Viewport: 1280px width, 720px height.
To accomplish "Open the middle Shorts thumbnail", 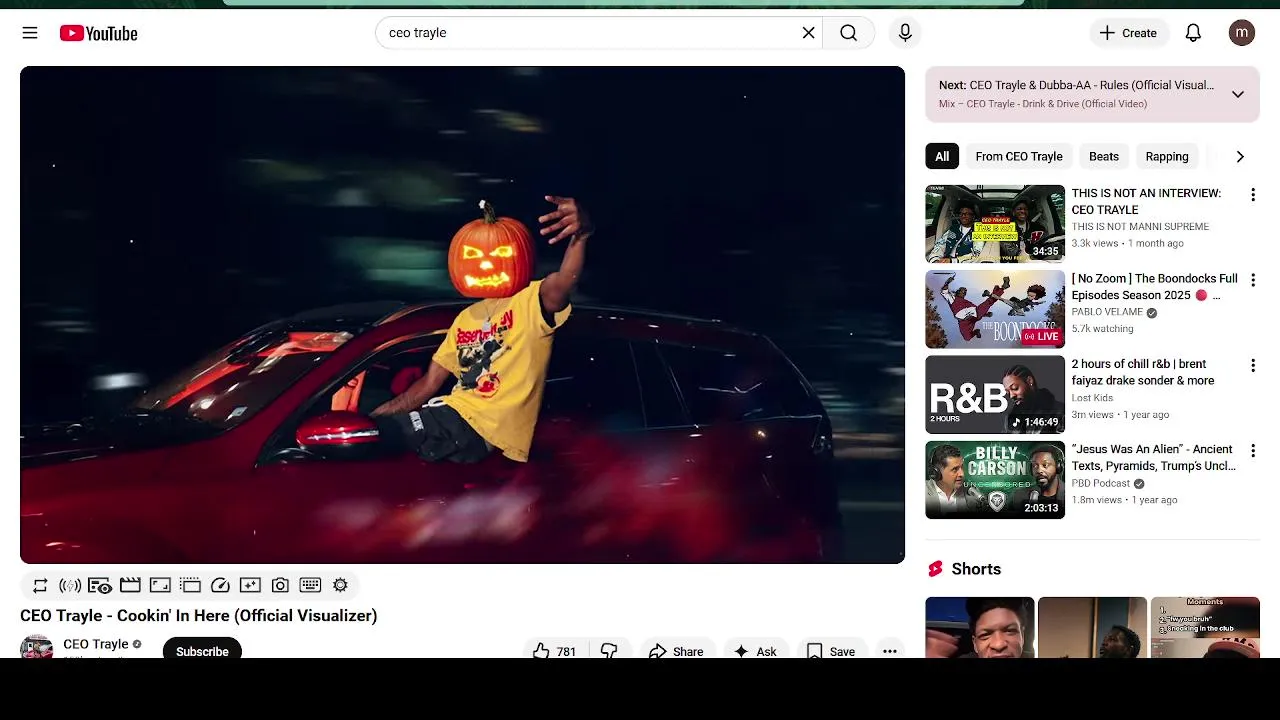I will pos(1092,627).
